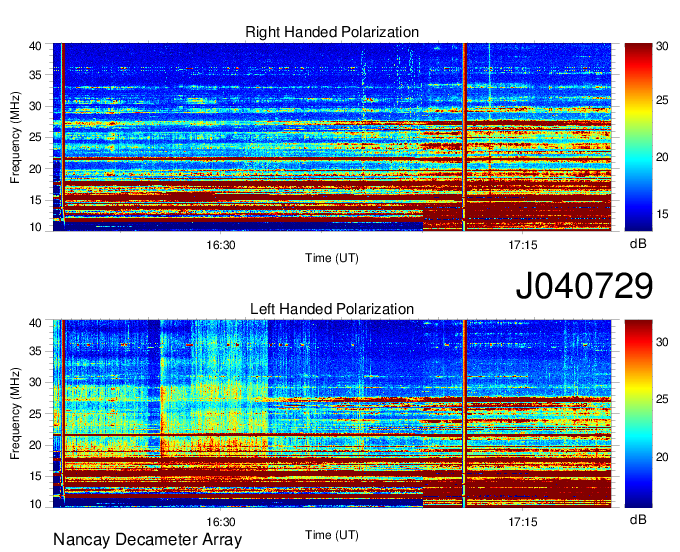Click the 25 MHz tick label, upper plot
This screenshot has width=680, height=552.
pyautogui.click(x=35, y=138)
